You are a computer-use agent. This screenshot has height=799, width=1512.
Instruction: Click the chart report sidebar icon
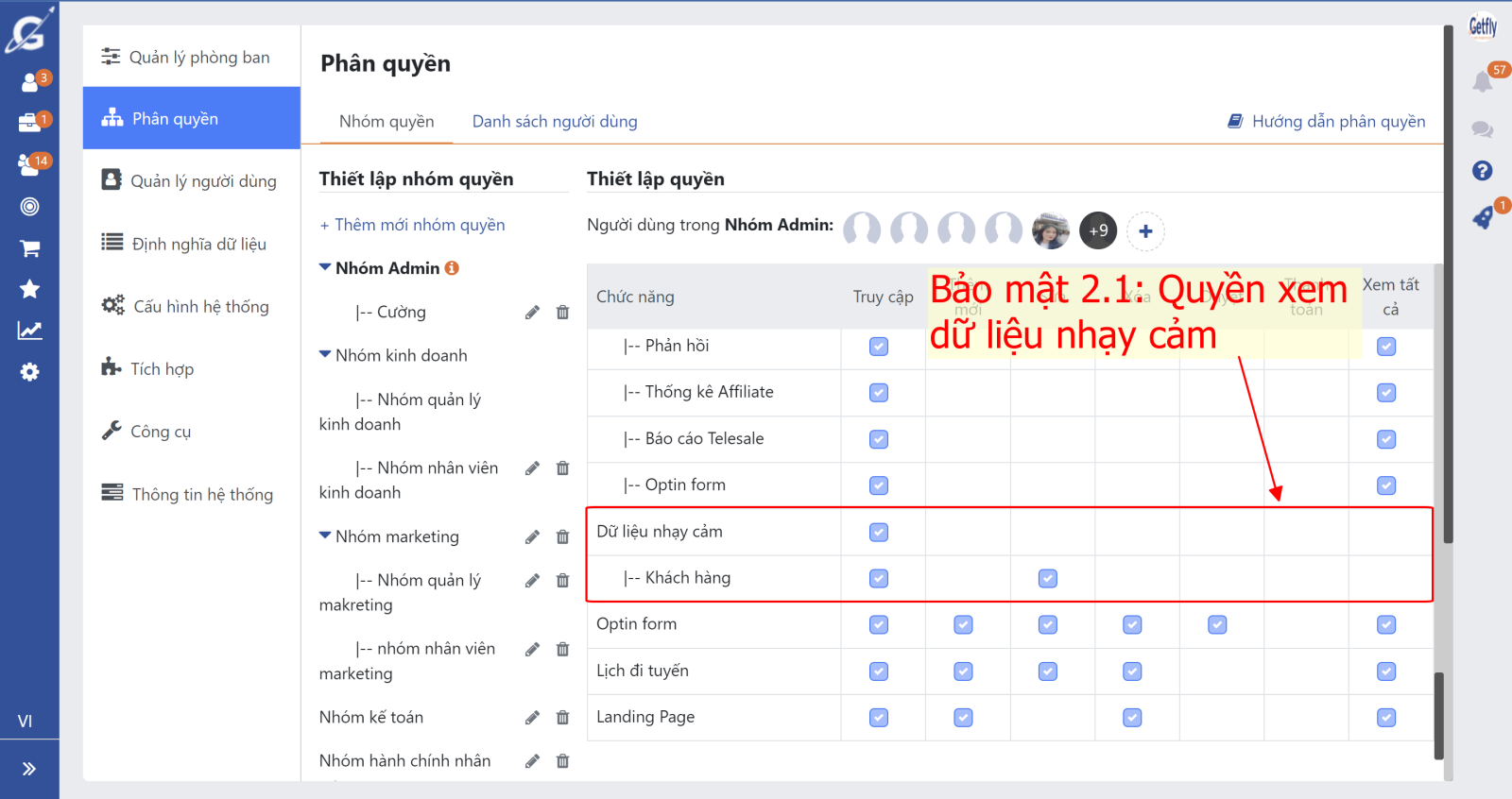tap(29, 331)
